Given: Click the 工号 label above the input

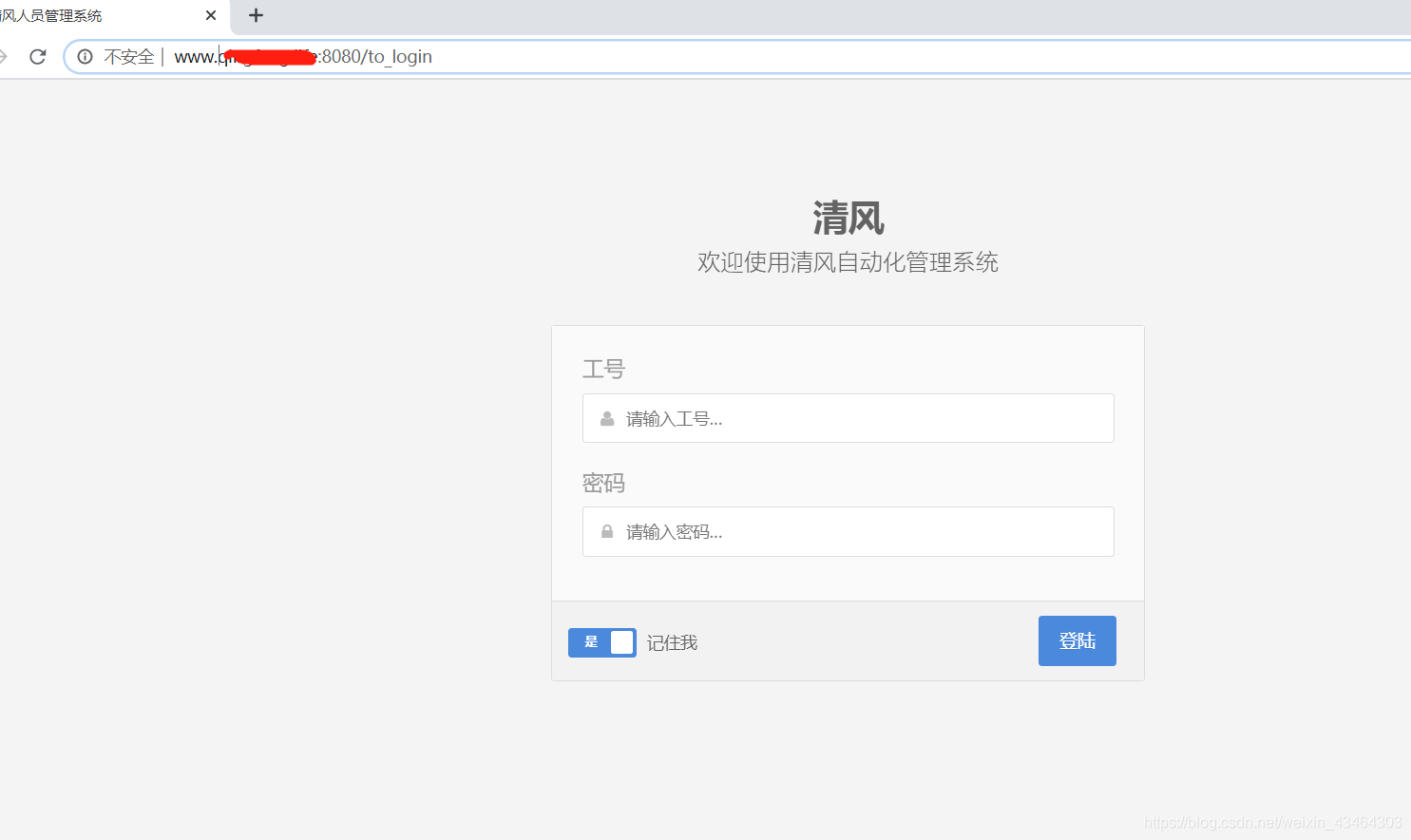Looking at the screenshot, I should (x=602, y=369).
